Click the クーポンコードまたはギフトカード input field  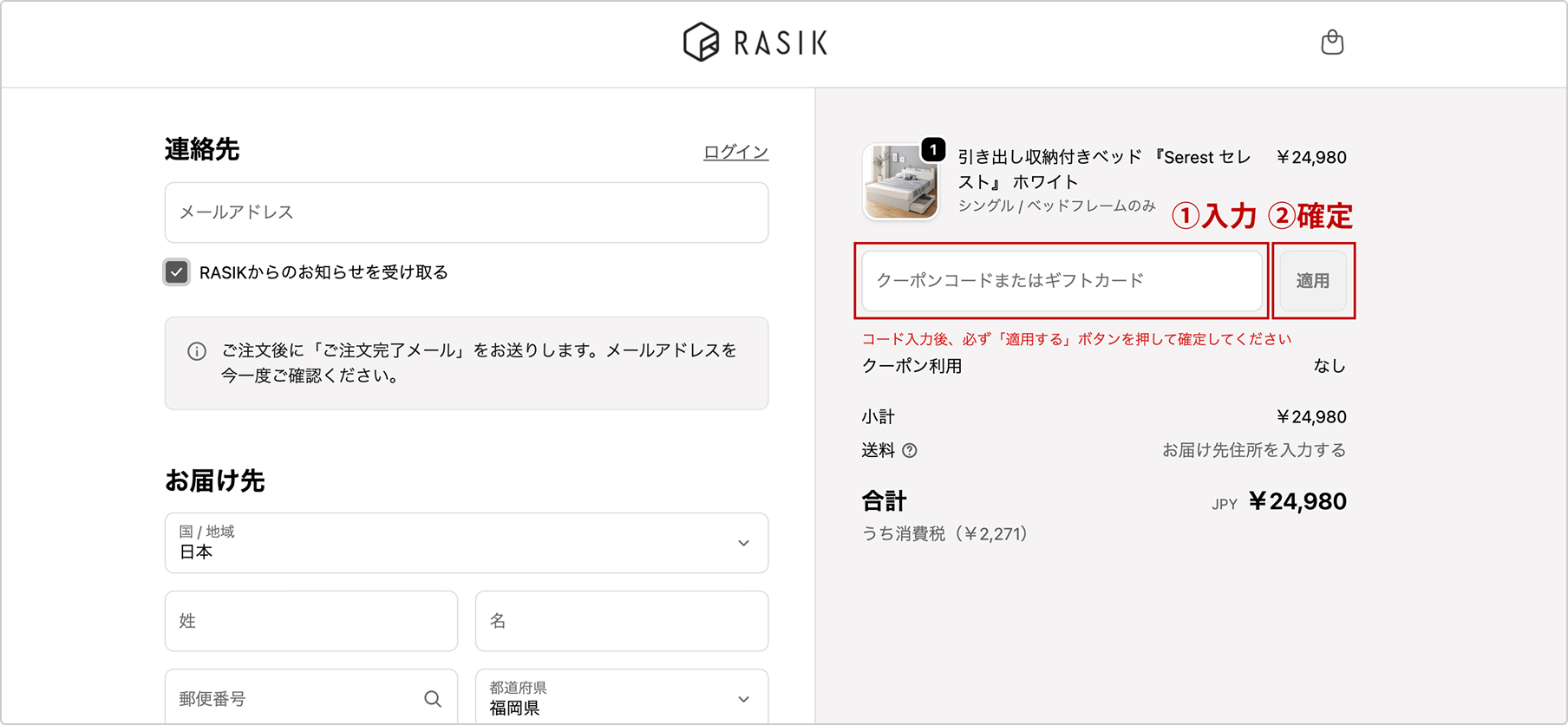pos(1062,281)
